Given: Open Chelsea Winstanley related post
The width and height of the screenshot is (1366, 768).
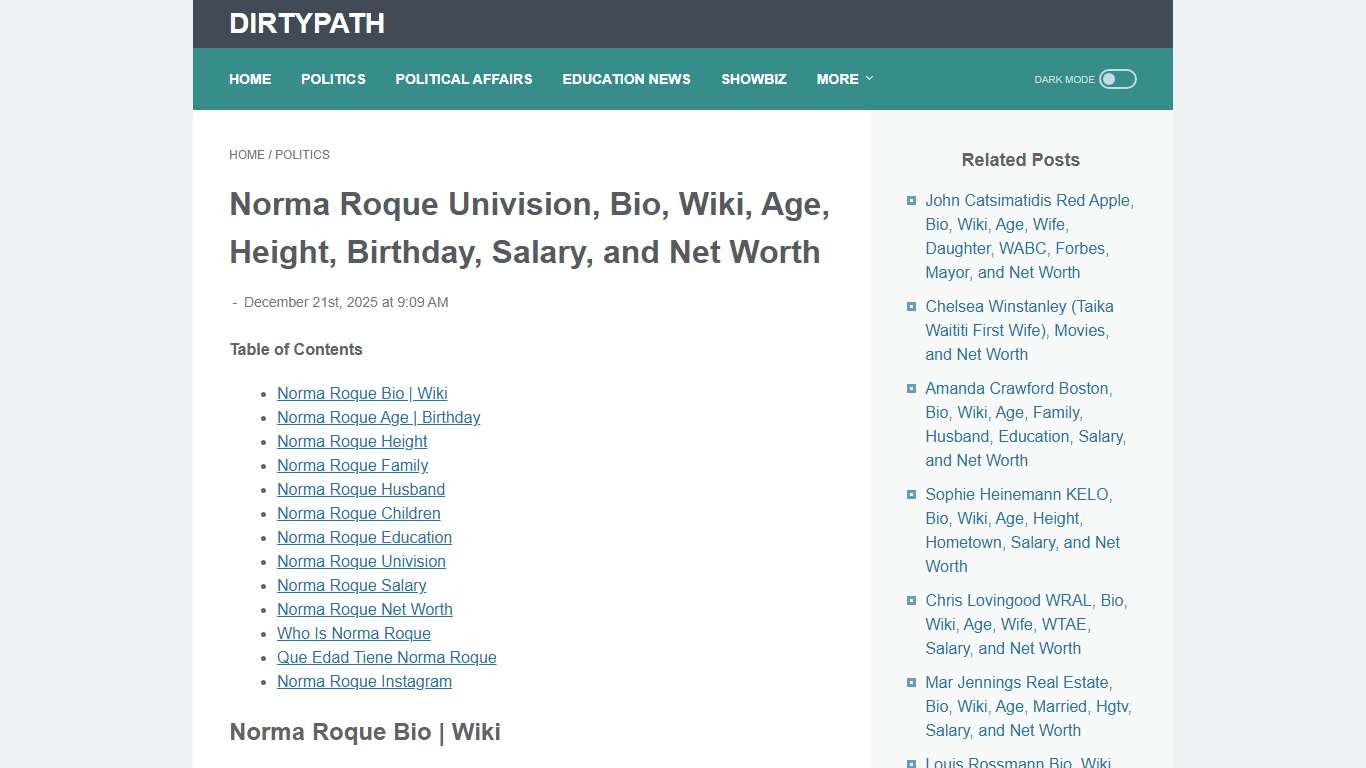Looking at the screenshot, I should (x=1019, y=330).
